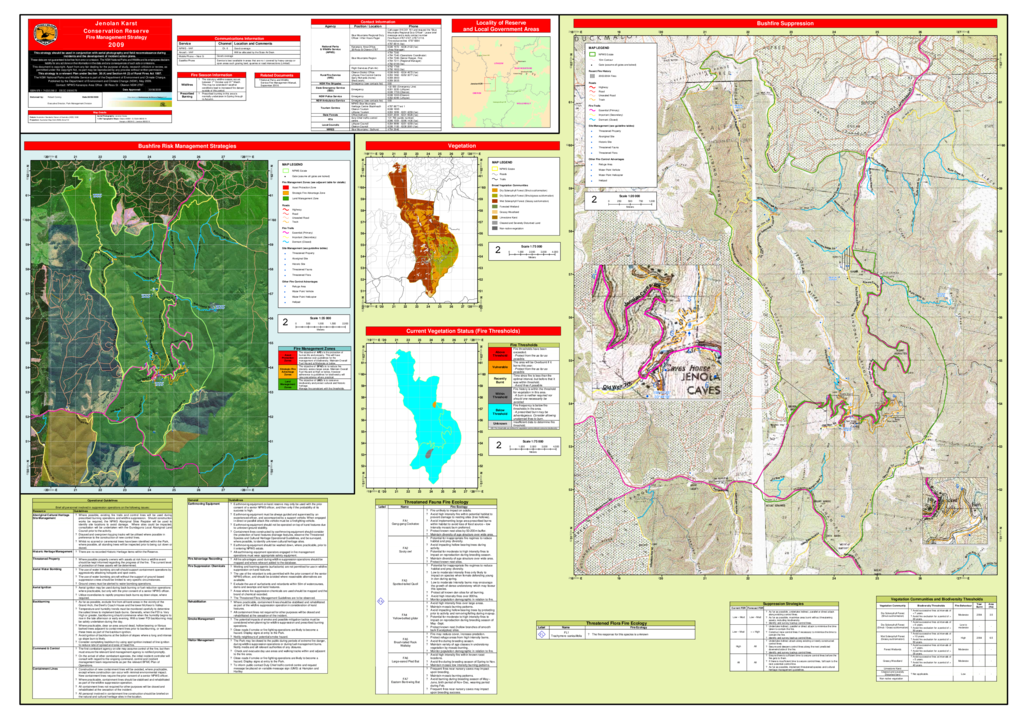
Task: Click the "Scale 1:25 000" scale bar
Action: click(315, 323)
